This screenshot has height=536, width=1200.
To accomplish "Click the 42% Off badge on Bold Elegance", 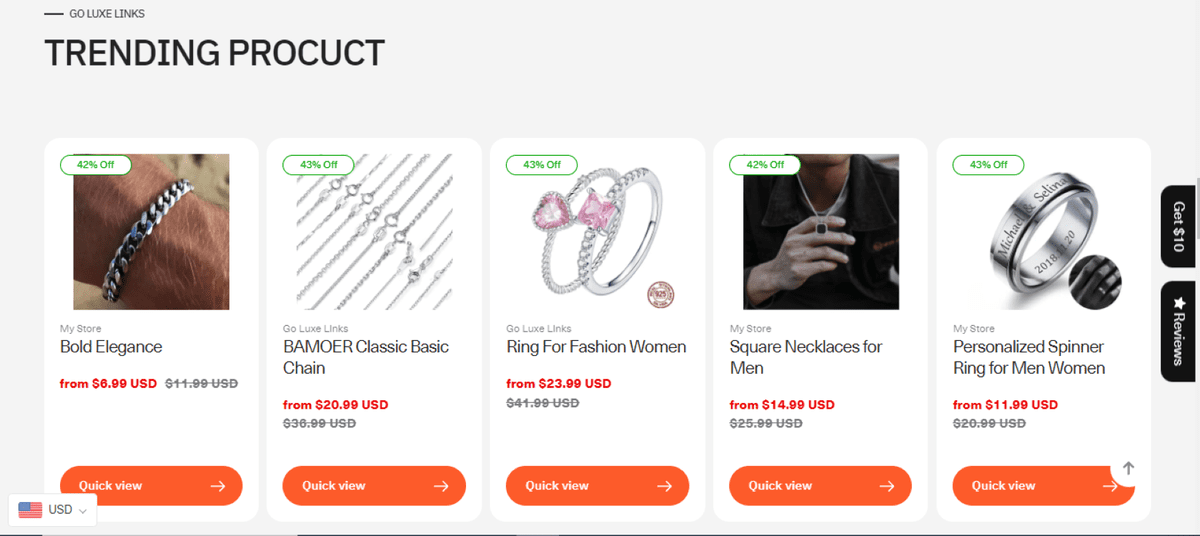I will (95, 164).
